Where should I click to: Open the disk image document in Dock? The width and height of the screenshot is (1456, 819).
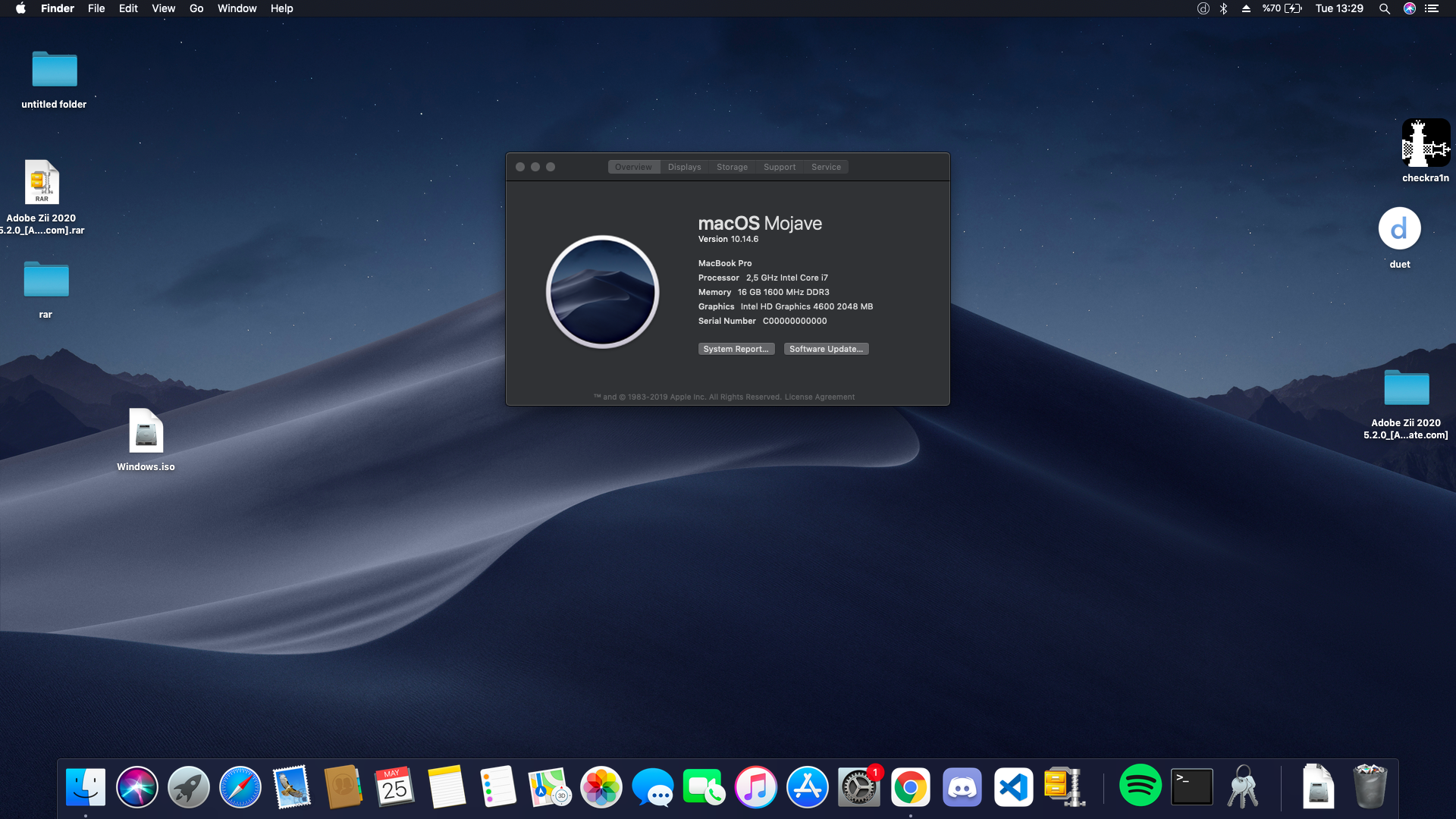pyautogui.click(x=1318, y=786)
